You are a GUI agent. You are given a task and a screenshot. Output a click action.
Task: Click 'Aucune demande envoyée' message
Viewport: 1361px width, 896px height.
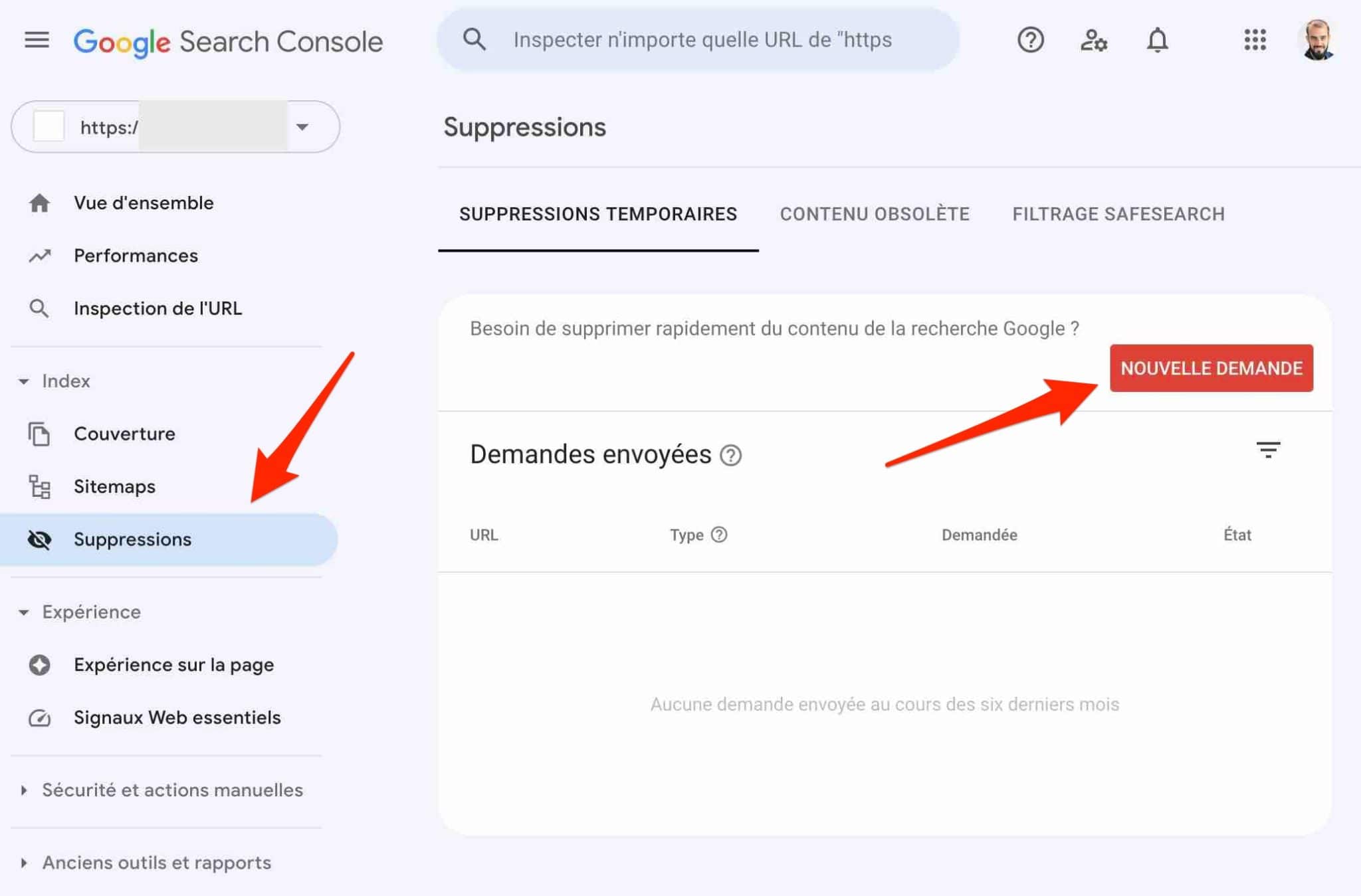coord(885,705)
